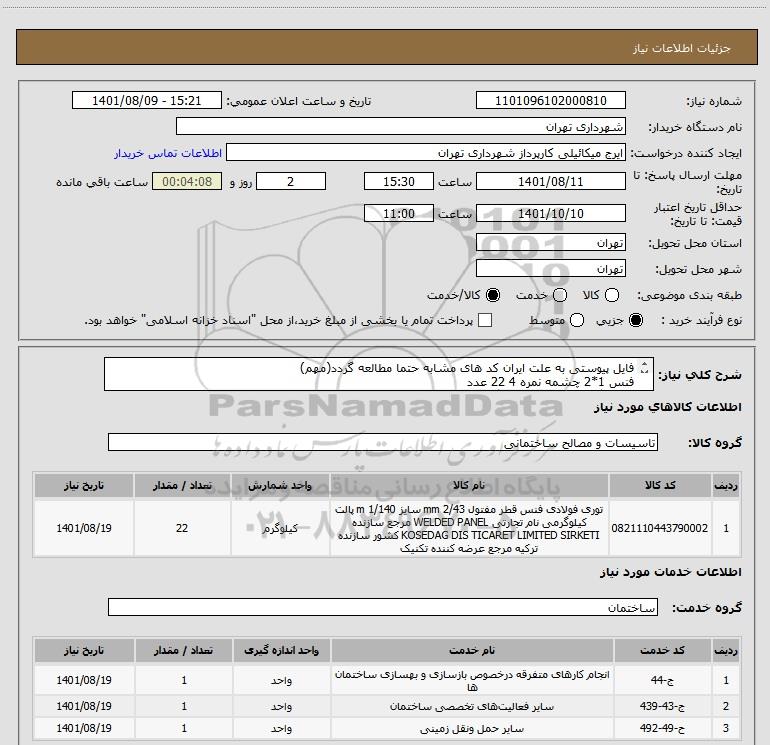
Task: Select the کالا radio button
Action: pyautogui.click(x=611, y=295)
